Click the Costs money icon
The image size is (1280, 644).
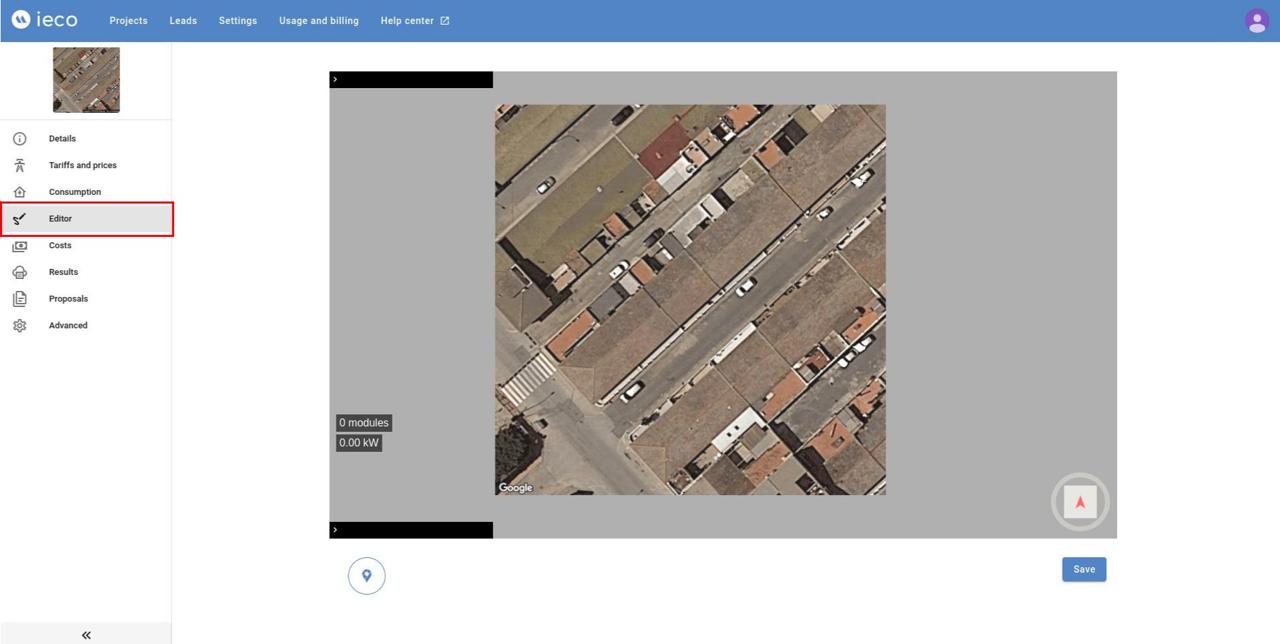coord(19,245)
